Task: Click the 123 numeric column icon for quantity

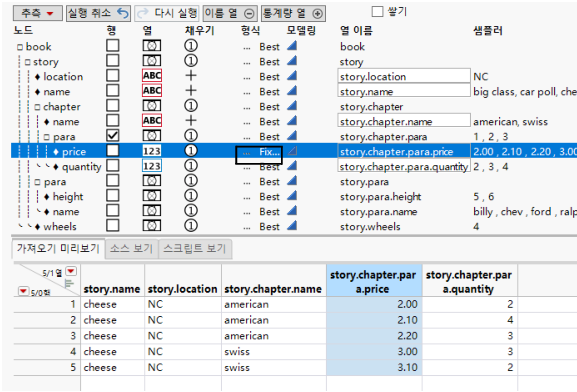Action: pyautogui.click(x=152, y=166)
